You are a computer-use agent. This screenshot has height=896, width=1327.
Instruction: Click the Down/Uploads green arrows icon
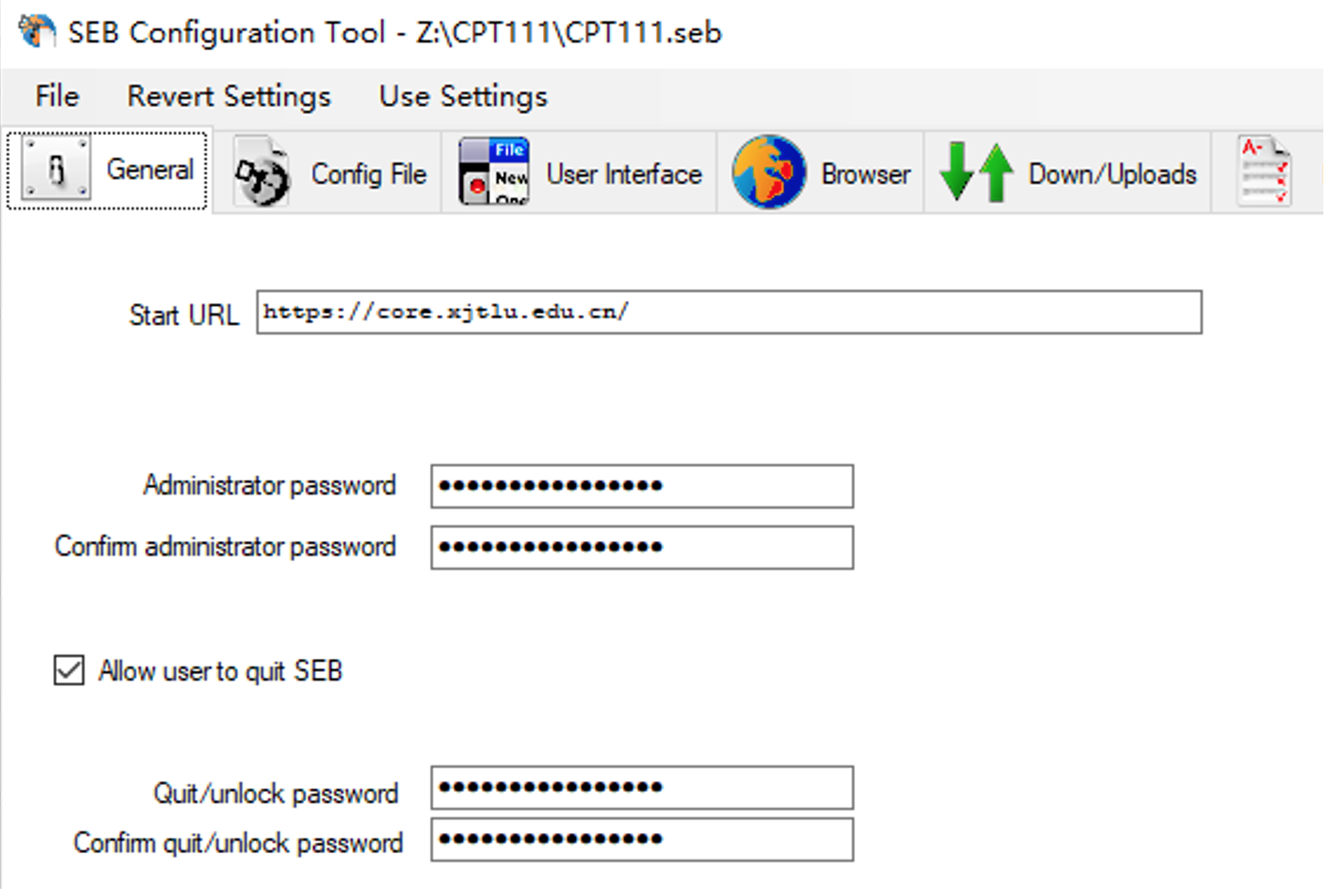(x=977, y=172)
